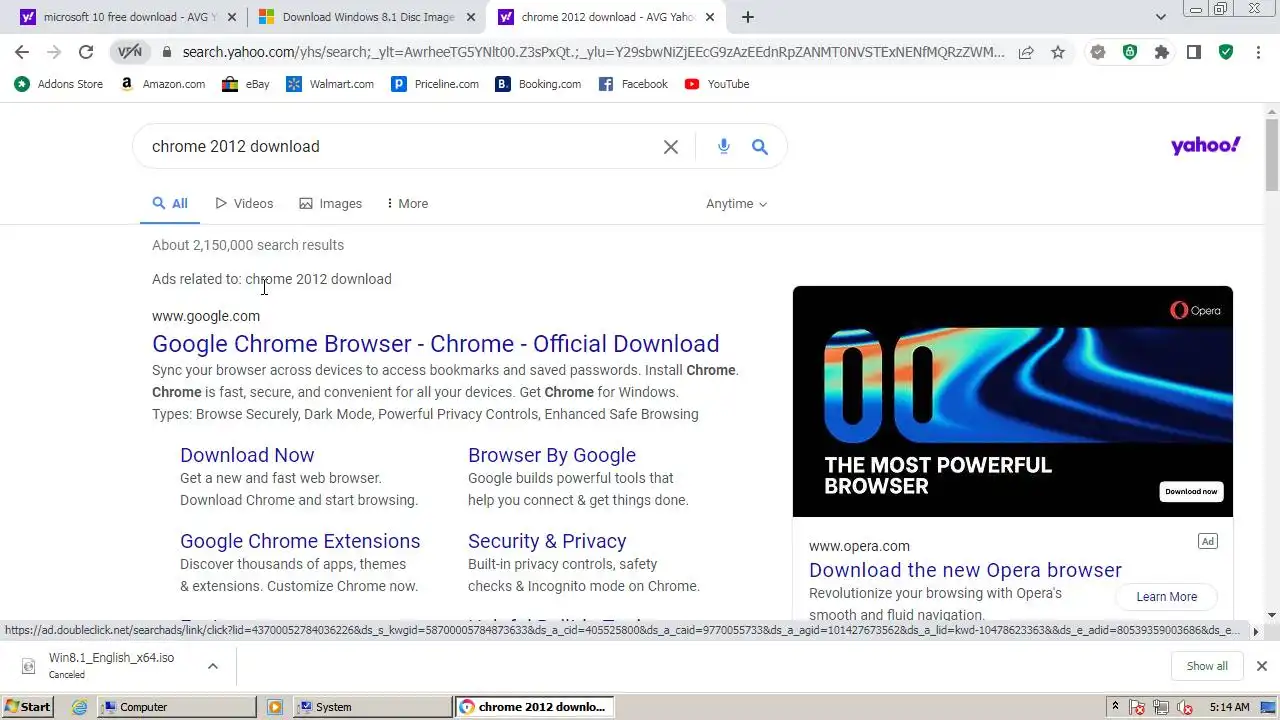Open the Priceline.com bookmark
1280x720 pixels.
(435, 84)
